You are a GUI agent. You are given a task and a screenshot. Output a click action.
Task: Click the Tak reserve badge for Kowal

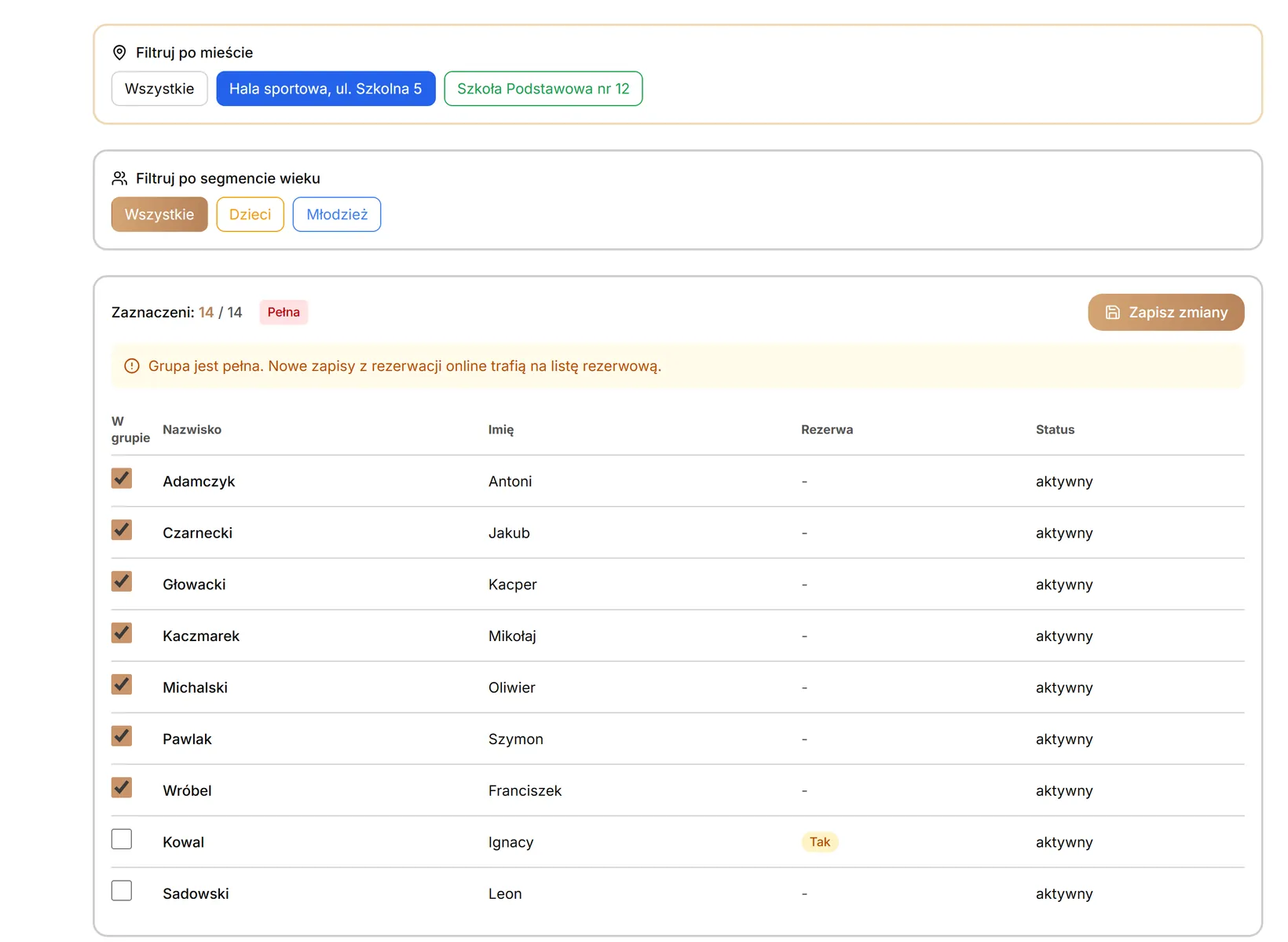click(820, 842)
